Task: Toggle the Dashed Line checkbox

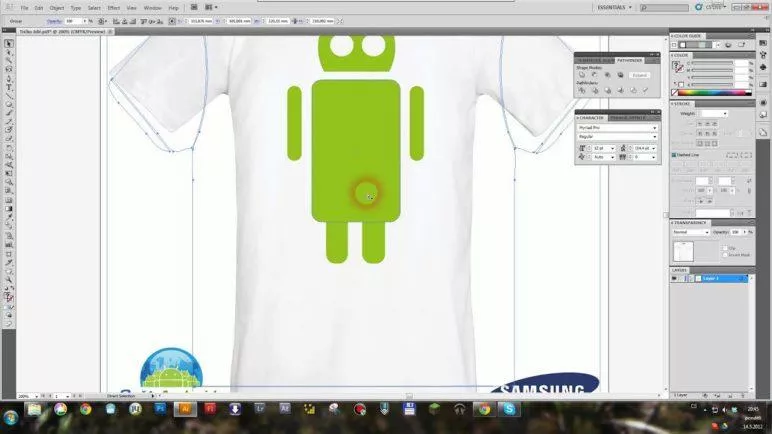Action: (674, 155)
